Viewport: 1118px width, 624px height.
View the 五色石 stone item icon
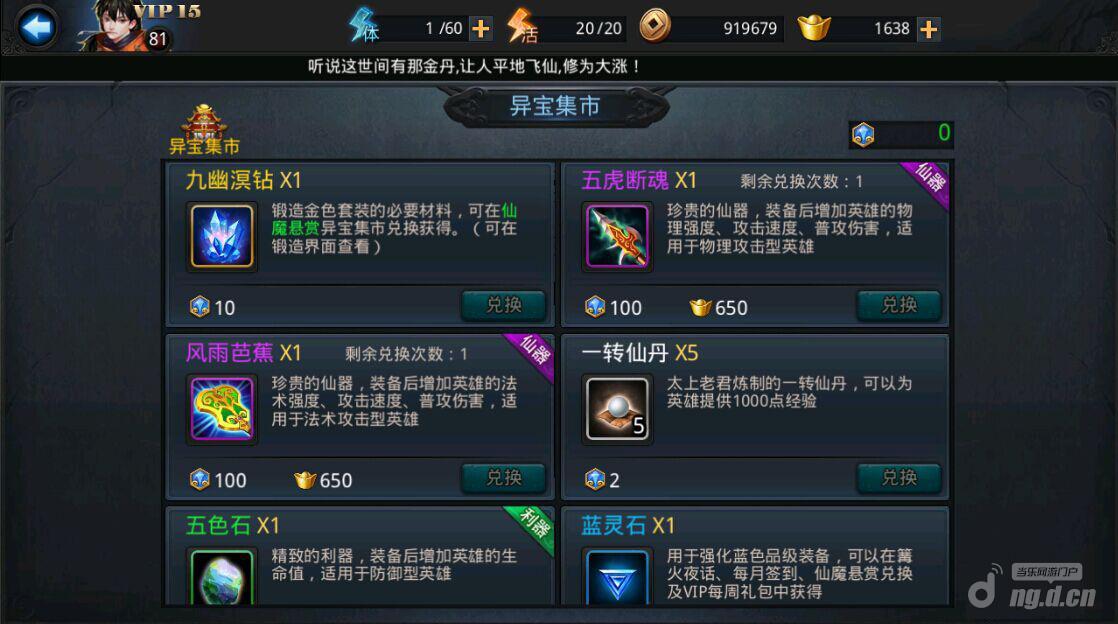click(x=222, y=576)
